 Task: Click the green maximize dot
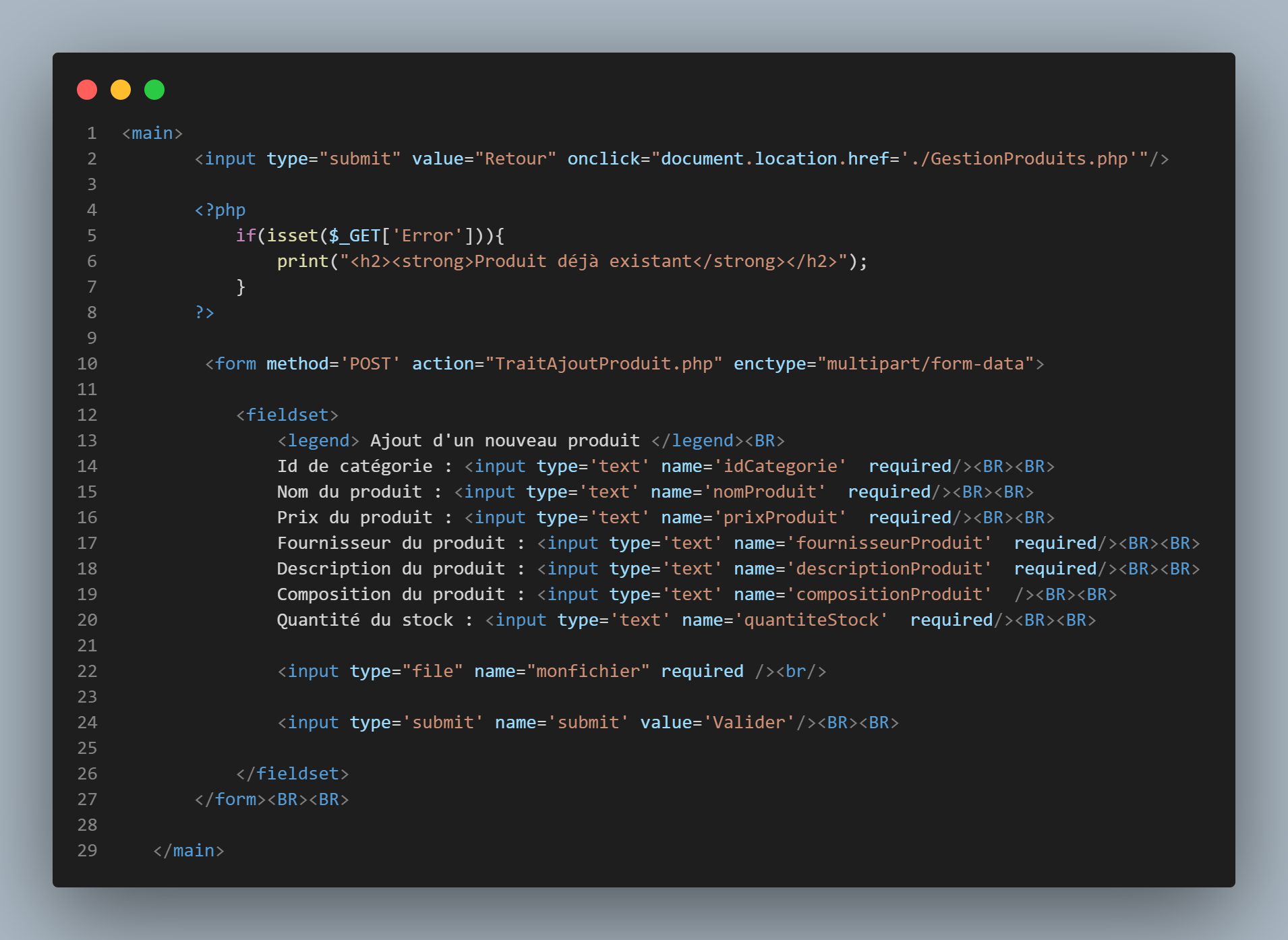click(x=154, y=90)
